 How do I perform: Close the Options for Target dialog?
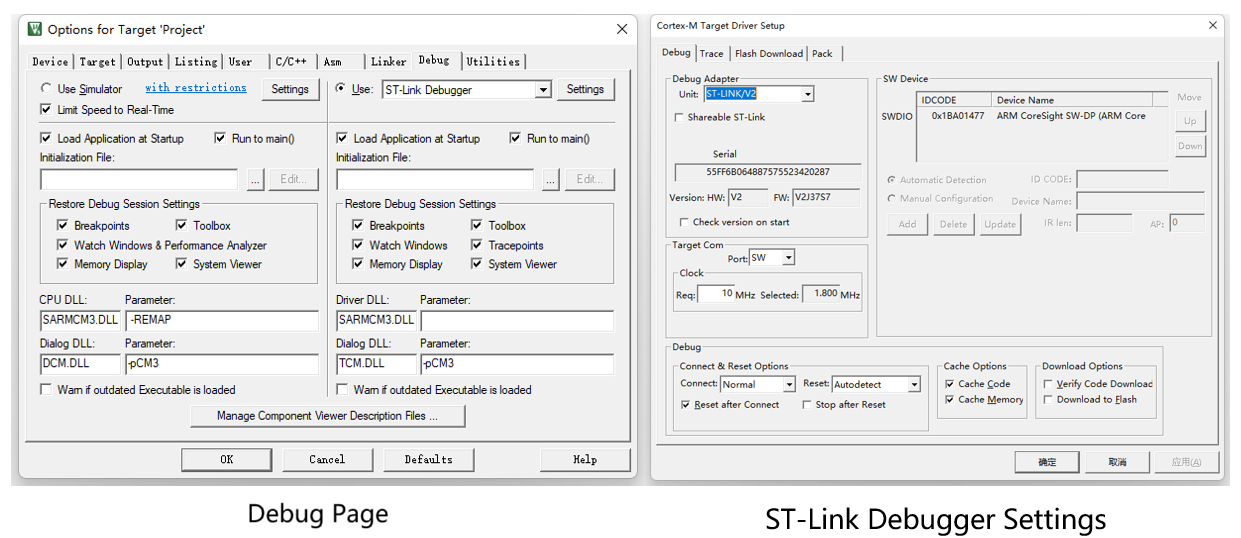tap(622, 29)
